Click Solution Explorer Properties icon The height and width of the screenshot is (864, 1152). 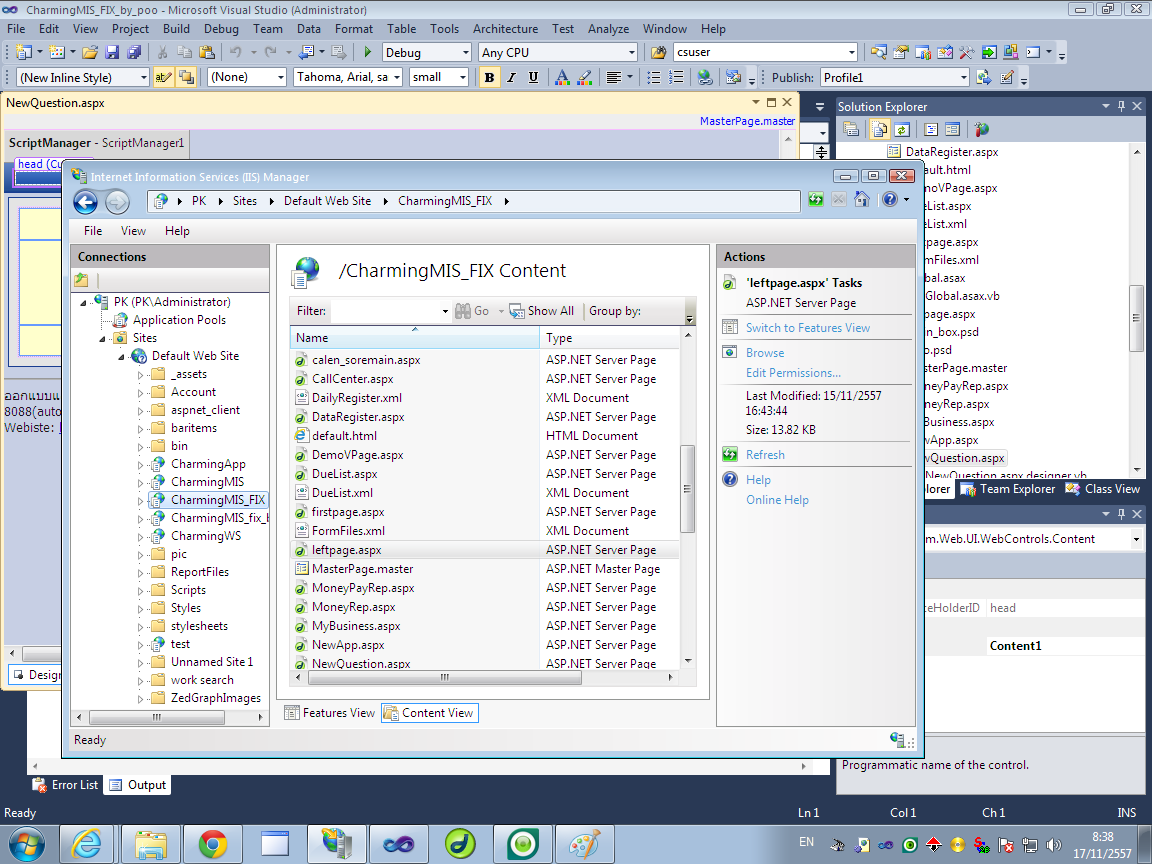pos(852,130)
